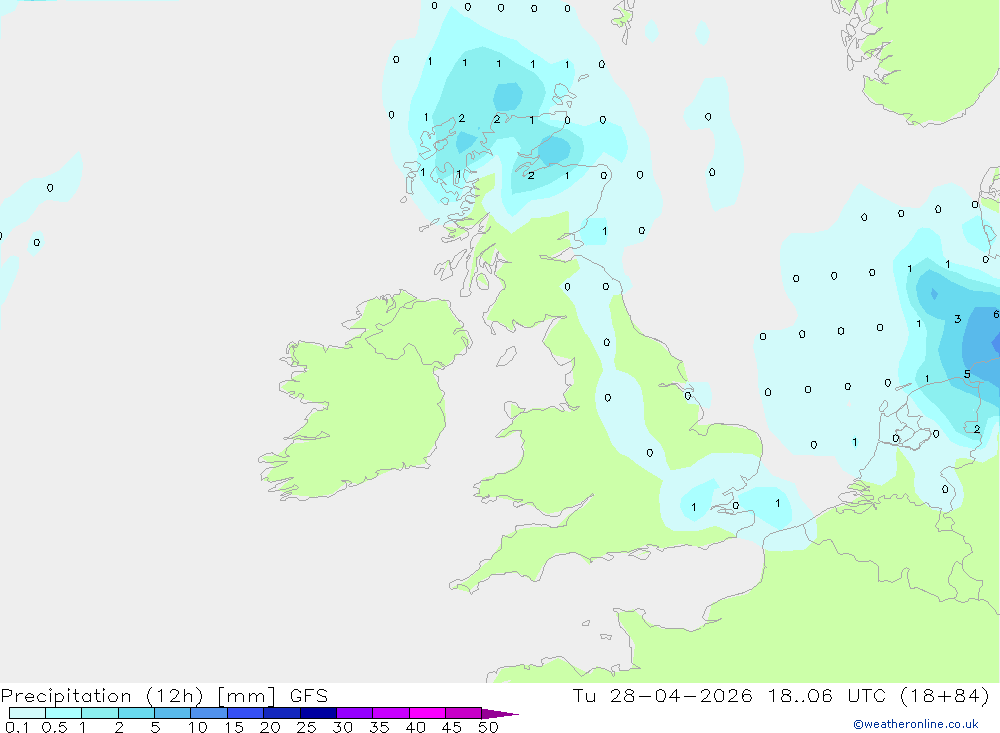Click the 40–45 mm magenta legend swatch
This screenshot has width=1000, height=733.
427,713
